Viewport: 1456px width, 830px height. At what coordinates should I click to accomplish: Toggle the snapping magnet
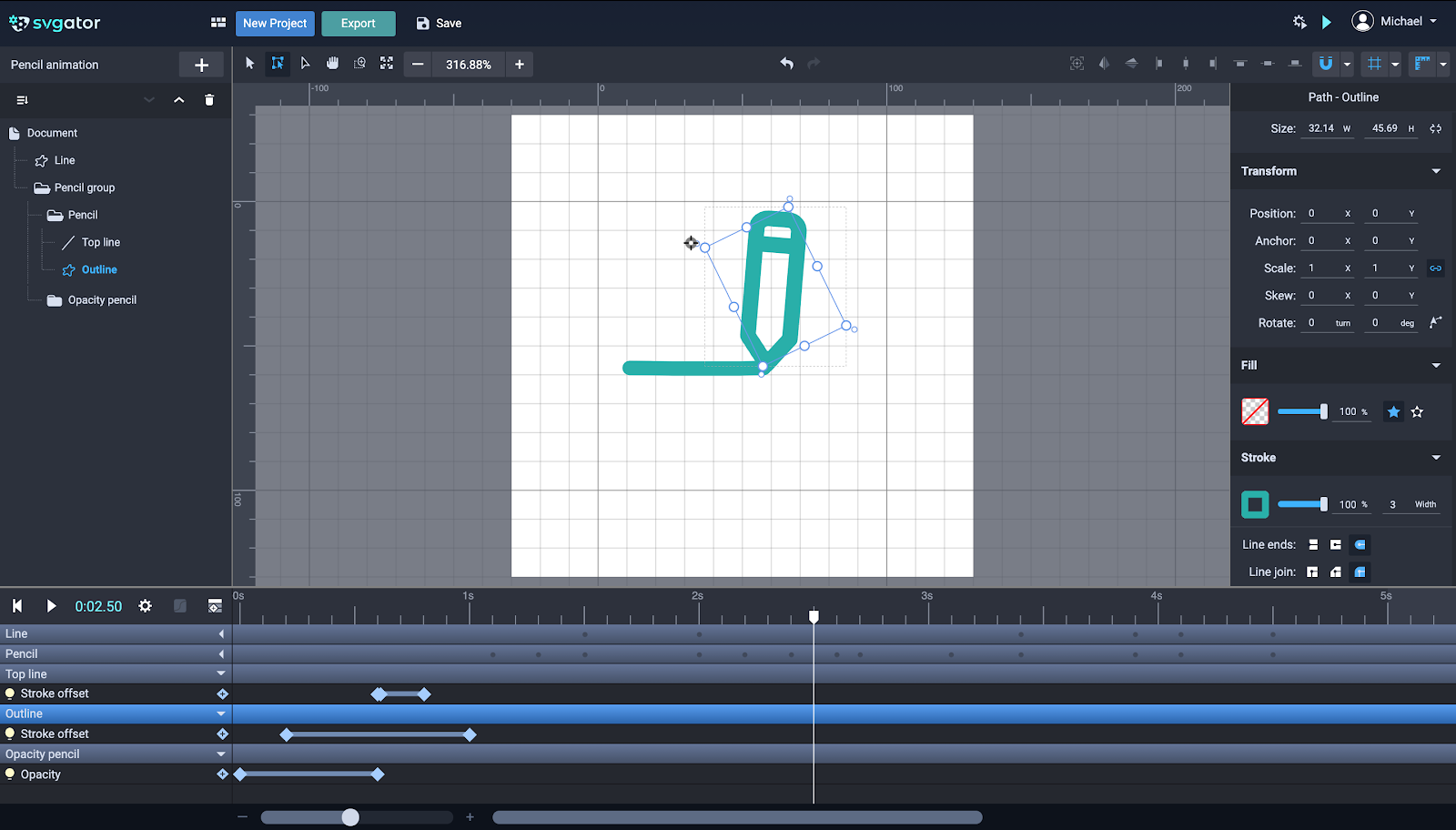point(1325,64)
